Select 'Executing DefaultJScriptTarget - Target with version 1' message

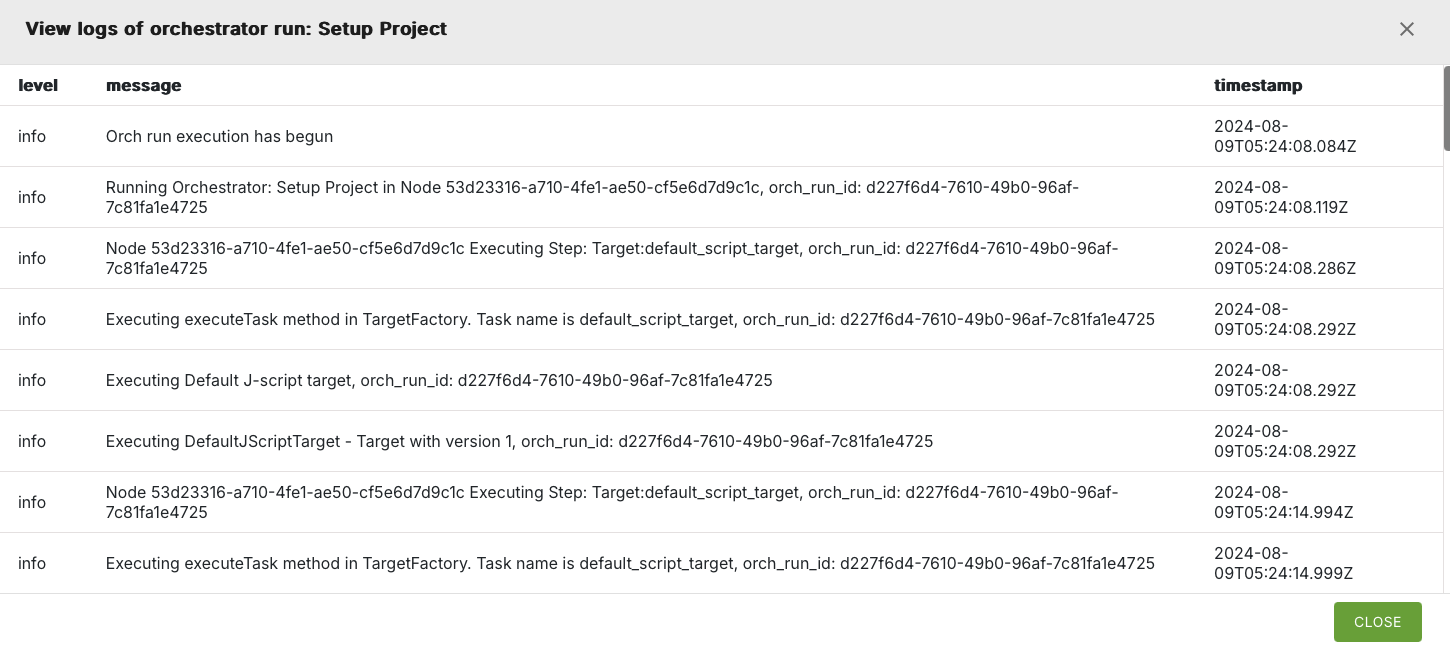click(x=519, y=441)
